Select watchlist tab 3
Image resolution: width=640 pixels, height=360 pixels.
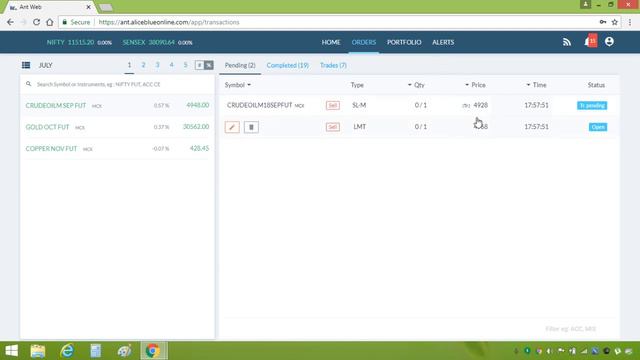click(x=158, y=65)
